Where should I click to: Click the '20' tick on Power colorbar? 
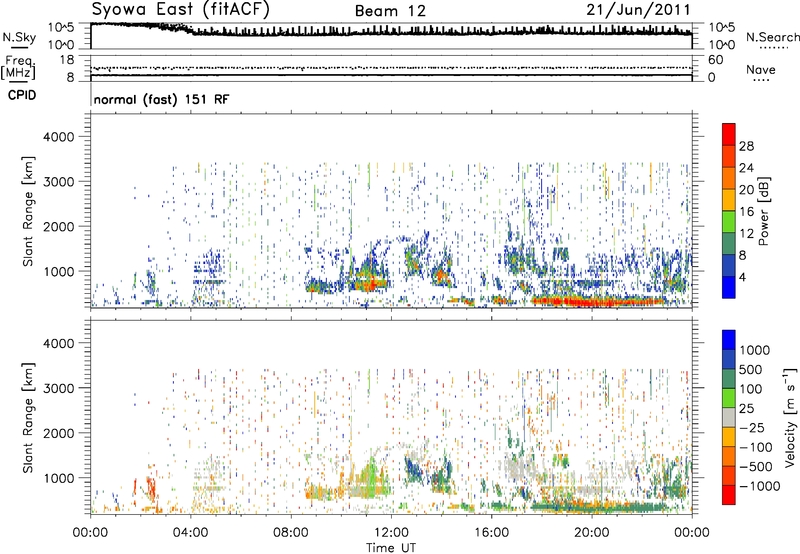[746, 190]
